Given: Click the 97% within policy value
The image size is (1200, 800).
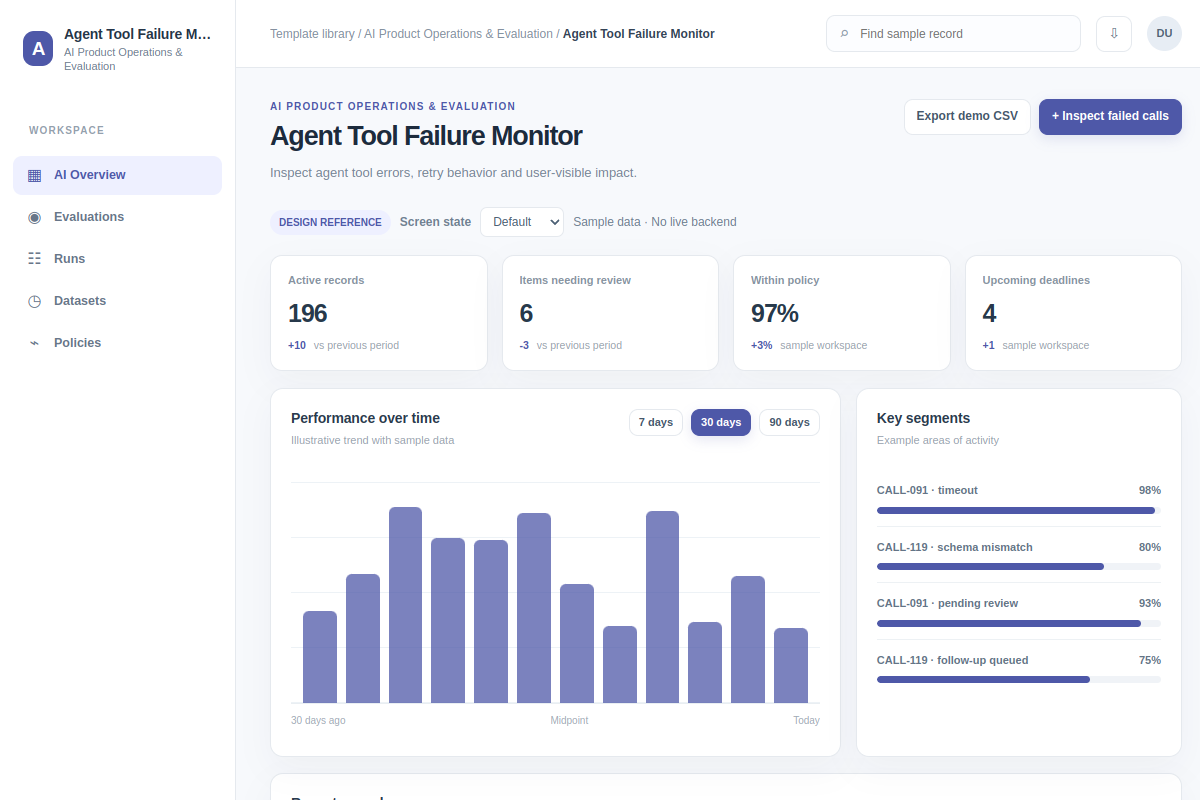Looking at the screenshot, I should pos(774,313).
